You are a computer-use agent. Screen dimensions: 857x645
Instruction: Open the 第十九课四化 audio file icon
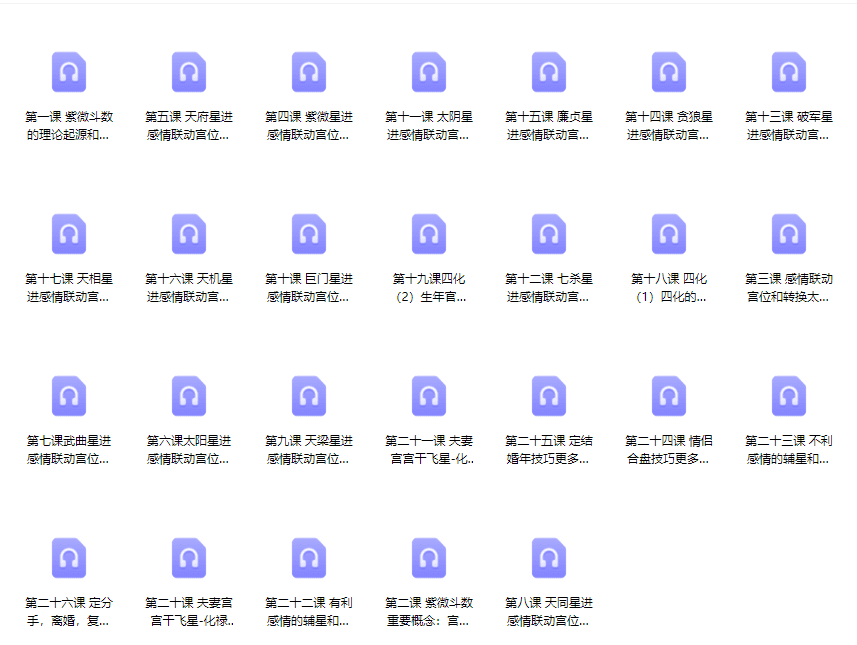pos(429,235)
